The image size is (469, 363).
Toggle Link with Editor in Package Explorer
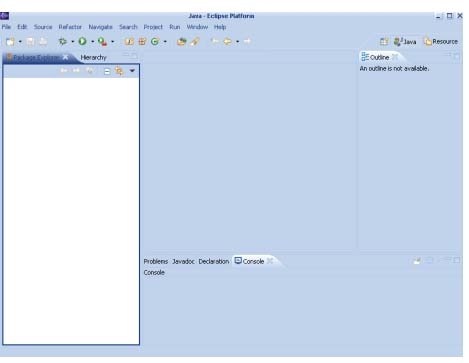click(x=119, y=71)
